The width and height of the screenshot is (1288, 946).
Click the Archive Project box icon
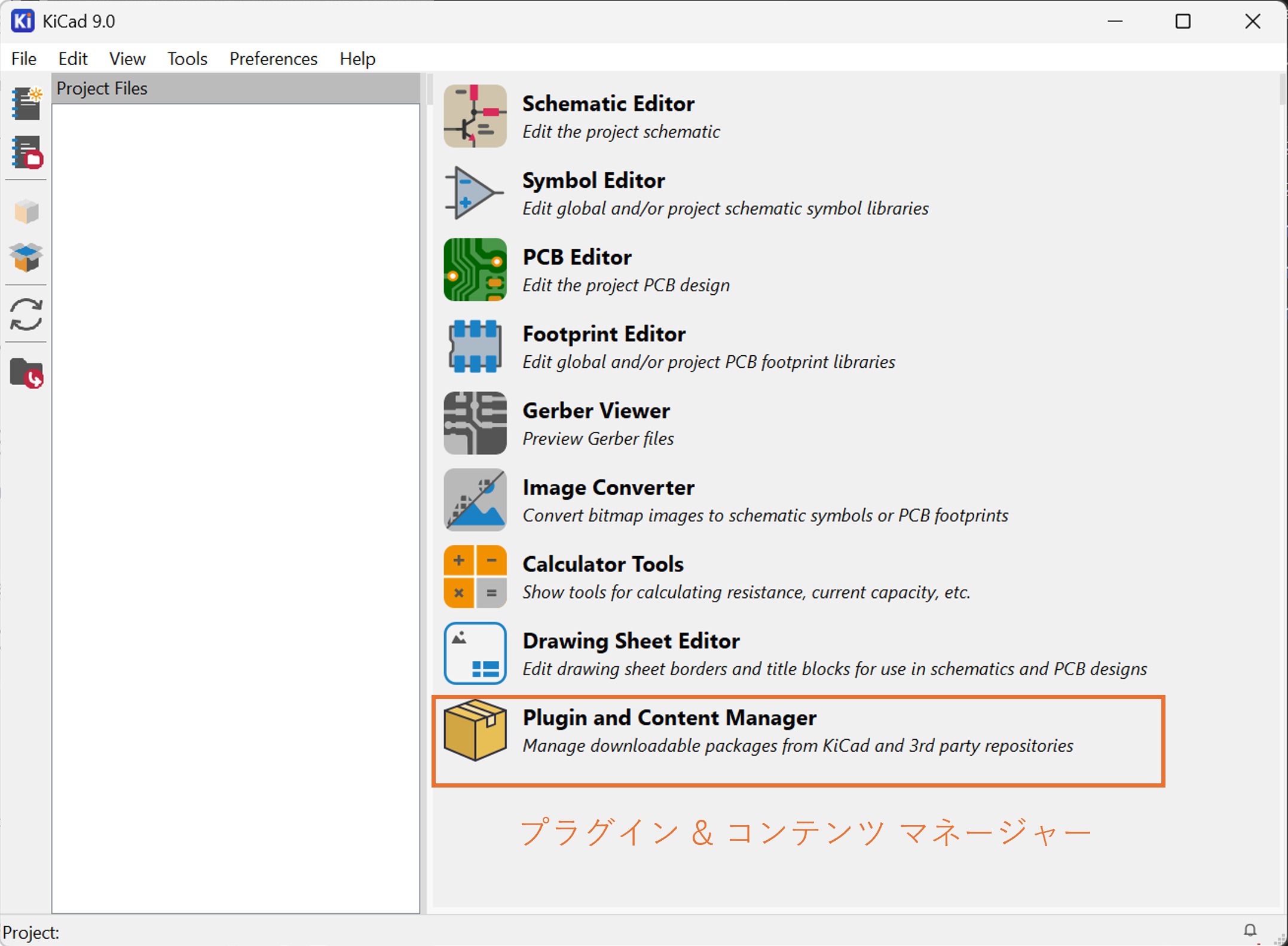26,211
